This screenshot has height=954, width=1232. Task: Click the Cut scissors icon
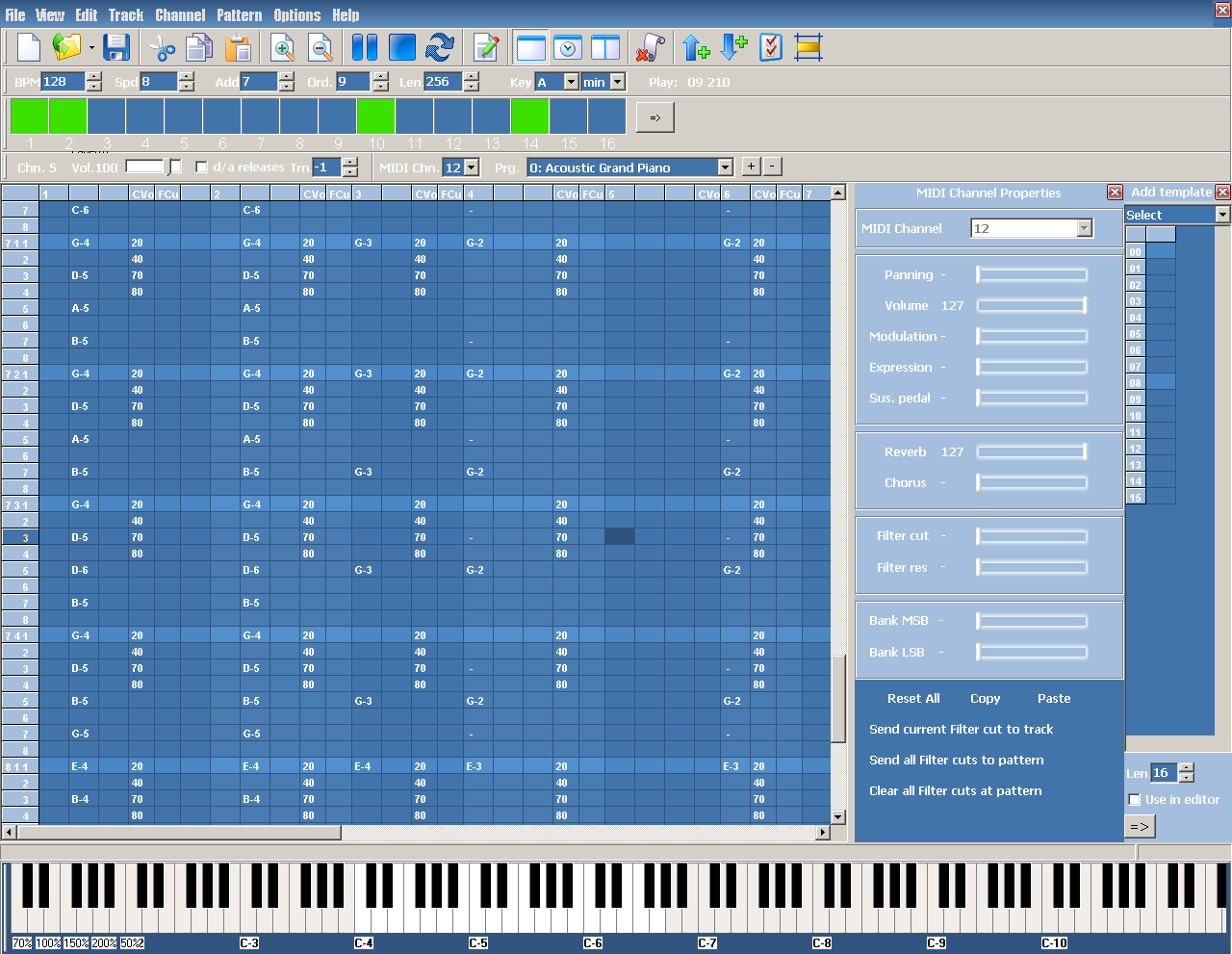click(161, 47)
